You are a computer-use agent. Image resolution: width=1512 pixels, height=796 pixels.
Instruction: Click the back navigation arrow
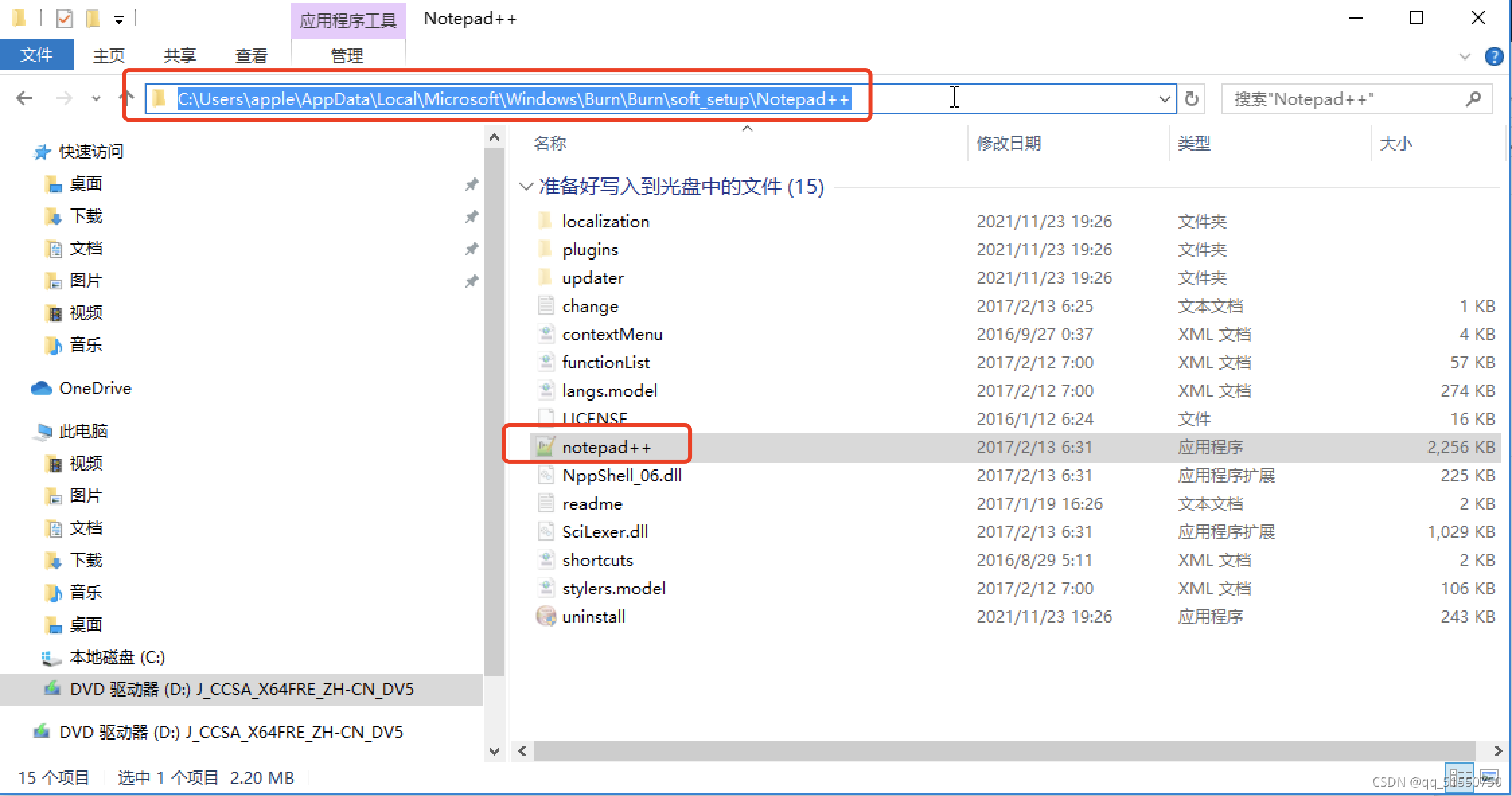pyautogui.click(x=24, y=99)
